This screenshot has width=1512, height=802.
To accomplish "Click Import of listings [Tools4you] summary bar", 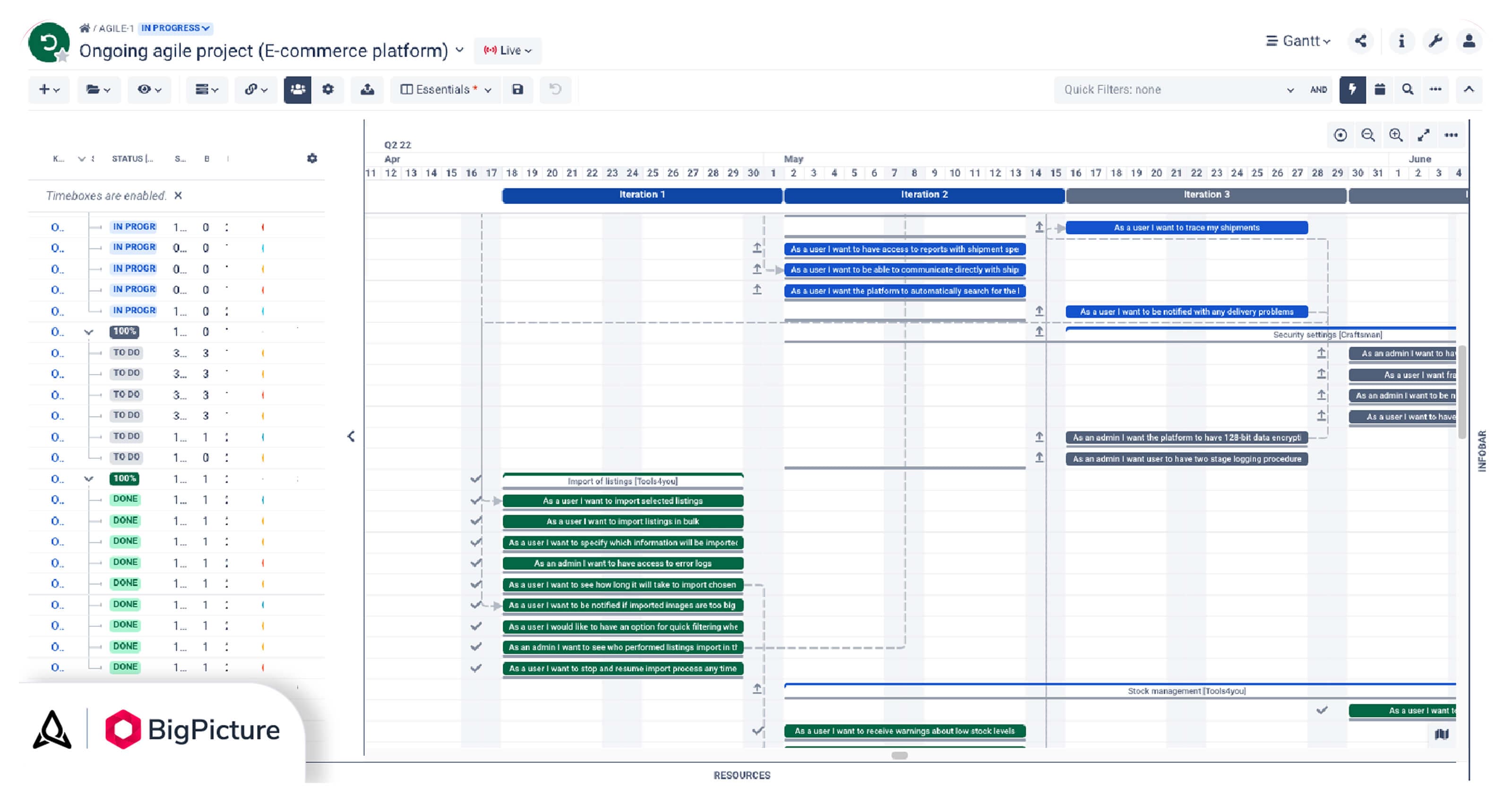I will [x=623, y=480].
